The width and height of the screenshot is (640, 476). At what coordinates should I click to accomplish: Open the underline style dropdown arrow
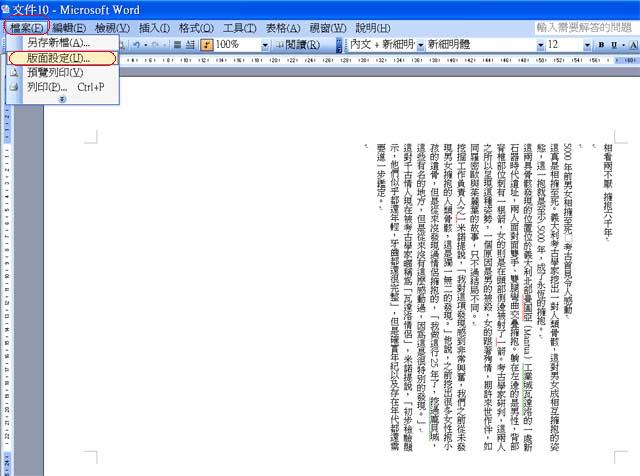(x=623, y=45)
